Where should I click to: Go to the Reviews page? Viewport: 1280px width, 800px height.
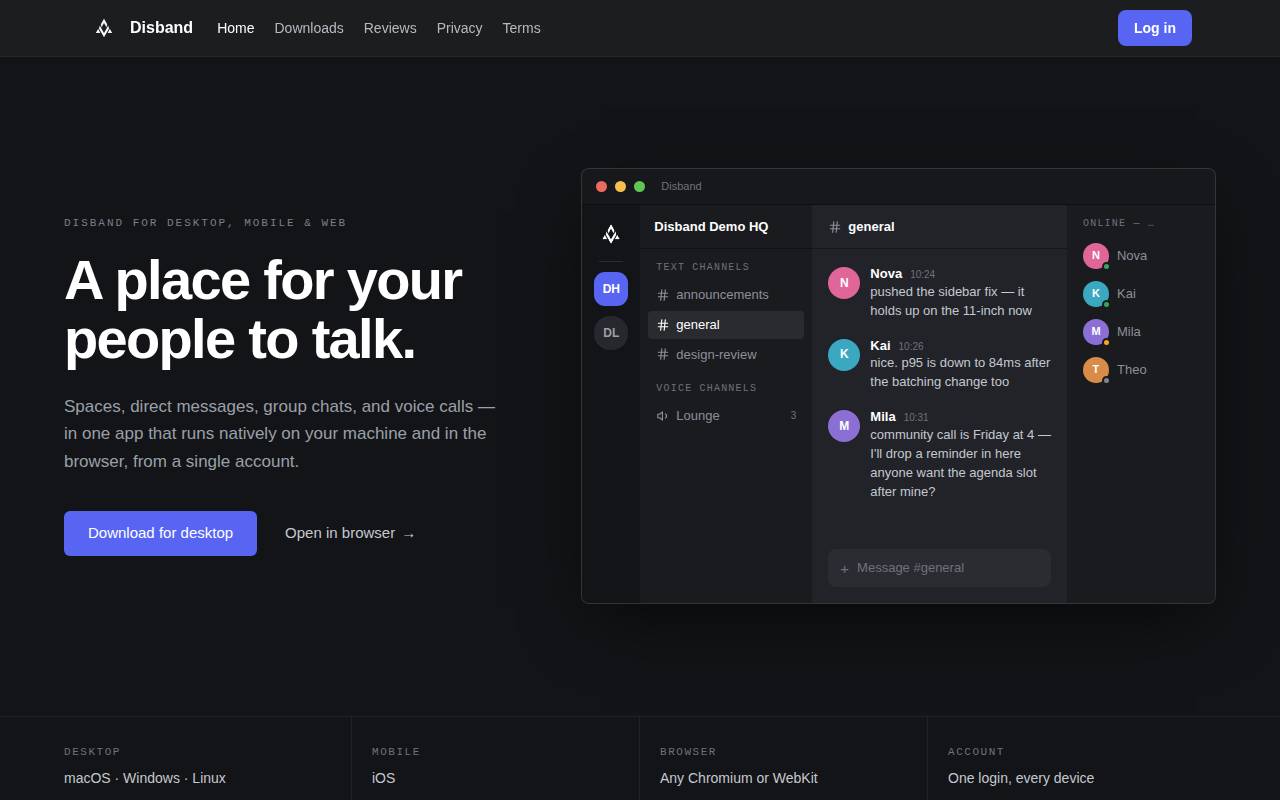coord(390,28)
